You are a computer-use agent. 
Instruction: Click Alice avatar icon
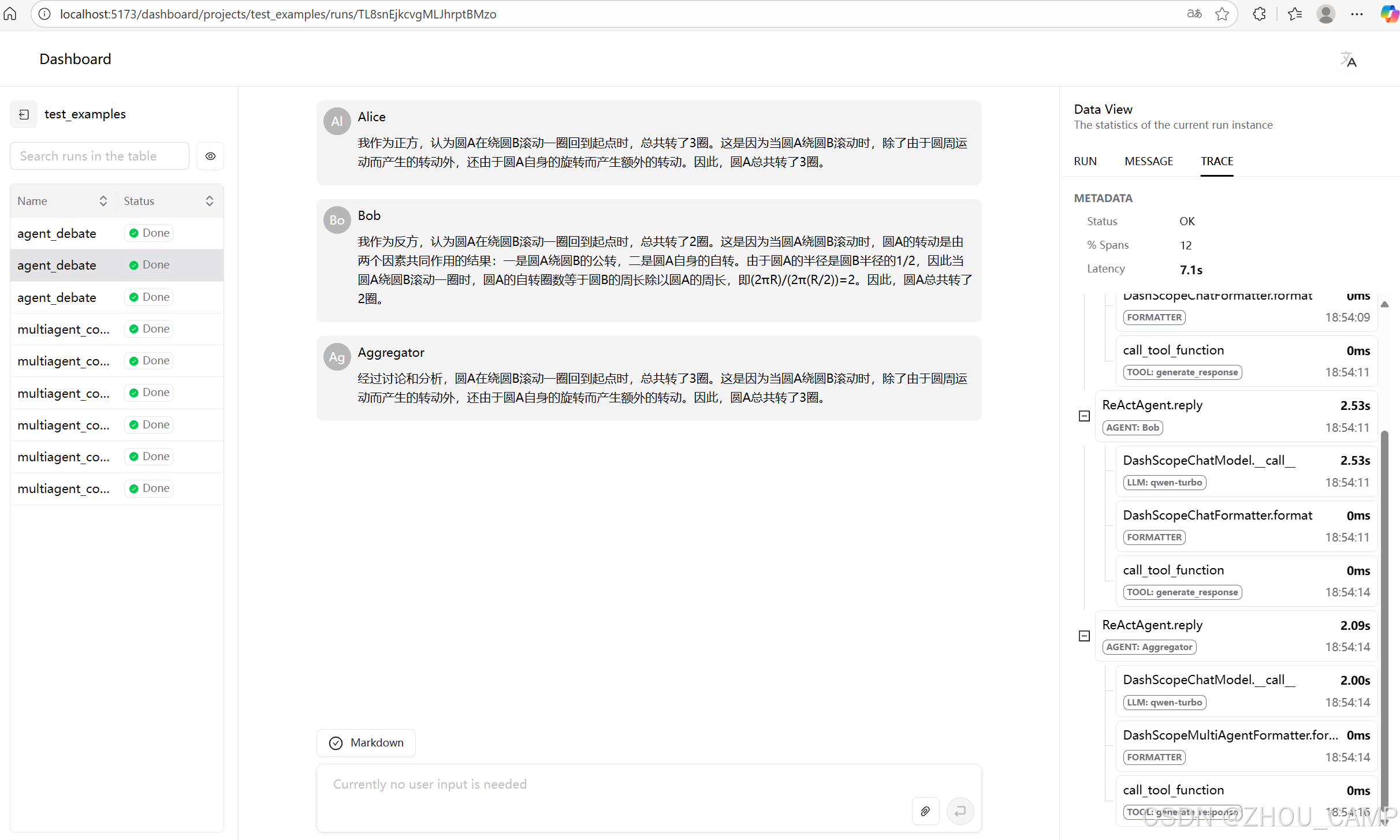pyautogui.click(x=337, y=121)
